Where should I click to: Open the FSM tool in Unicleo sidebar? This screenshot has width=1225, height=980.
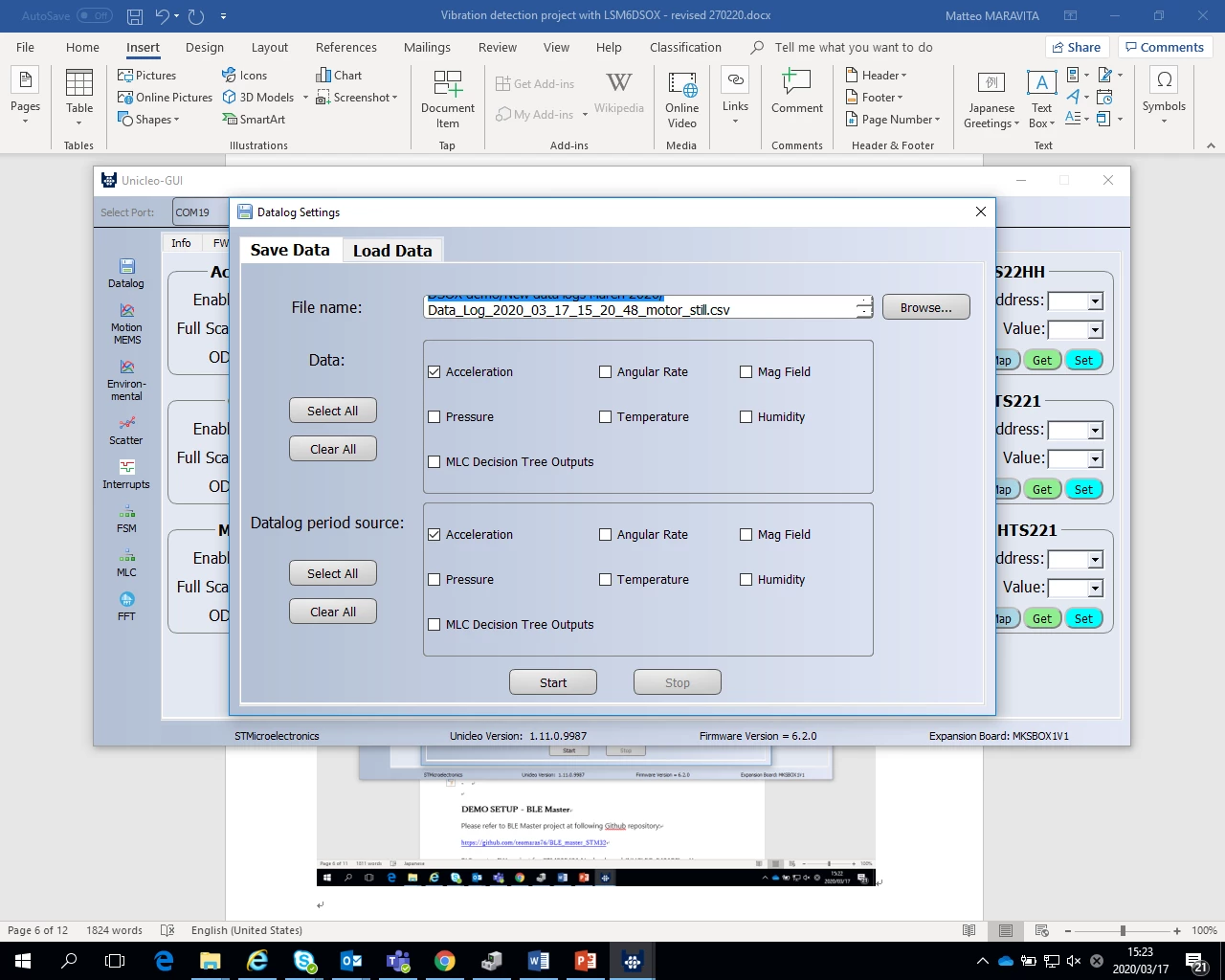(x=126, y=519)
